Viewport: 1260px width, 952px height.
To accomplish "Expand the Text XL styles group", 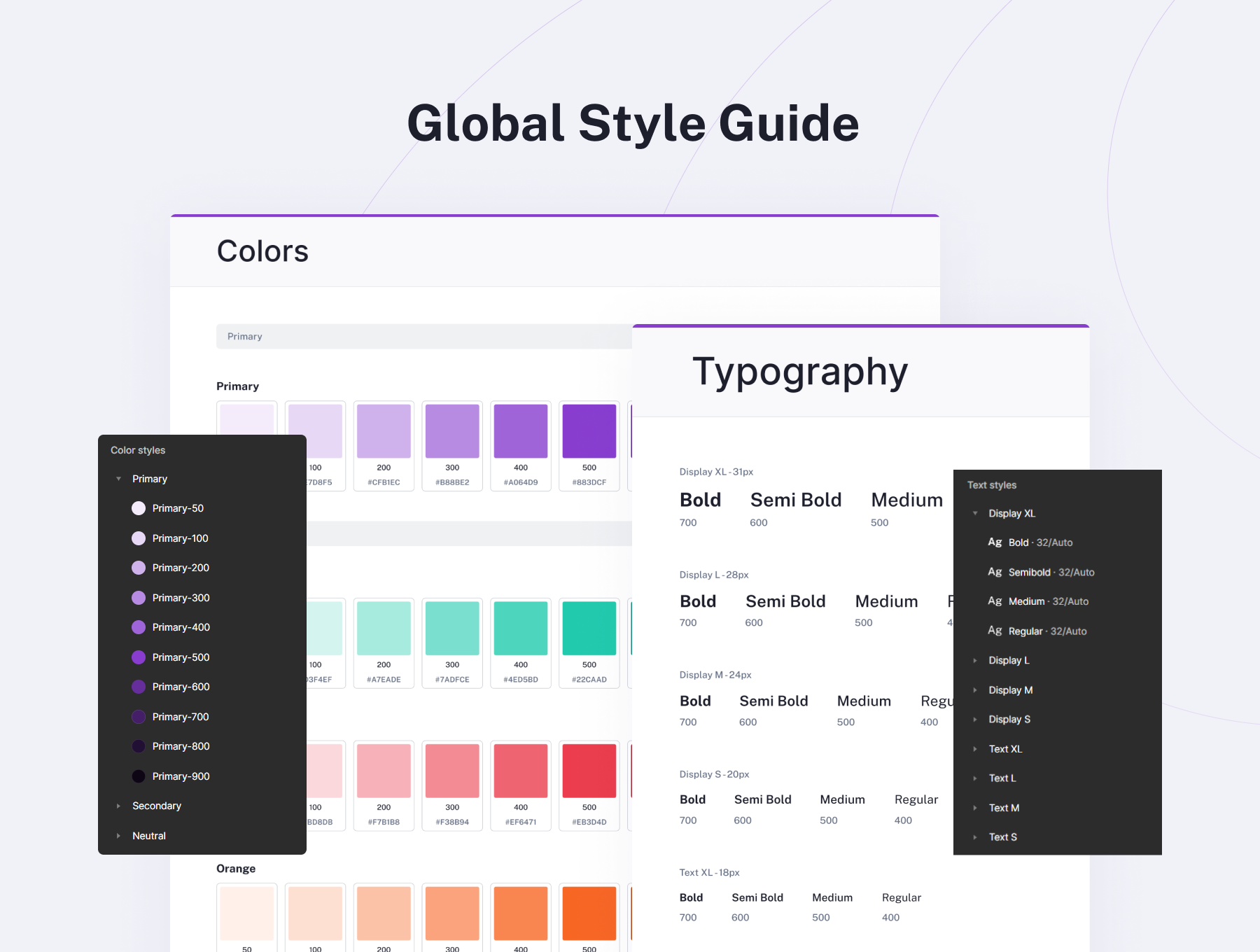I will [975, 749].
